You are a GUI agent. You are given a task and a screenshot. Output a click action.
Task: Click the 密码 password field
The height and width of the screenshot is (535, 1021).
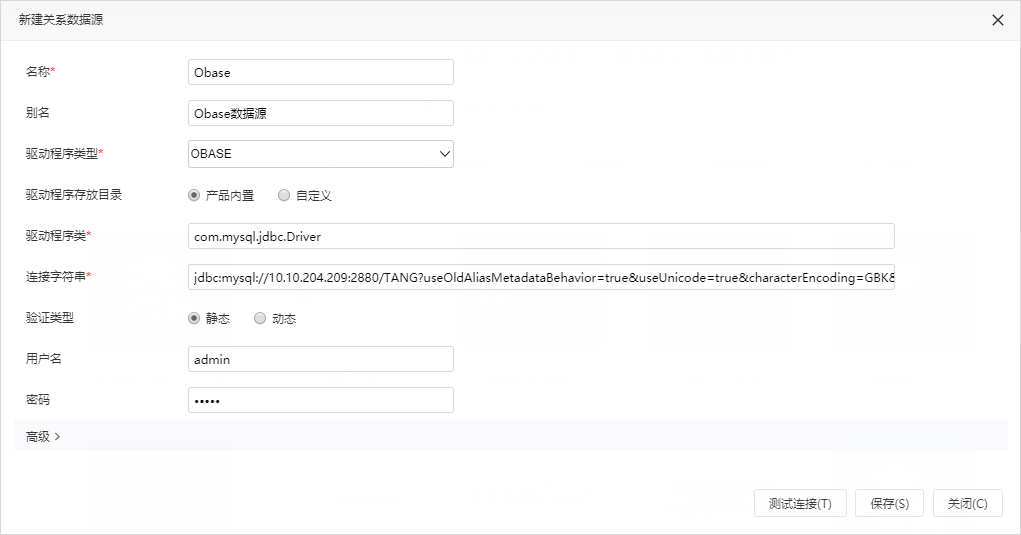pyautogui.click(x=320, y=400)
